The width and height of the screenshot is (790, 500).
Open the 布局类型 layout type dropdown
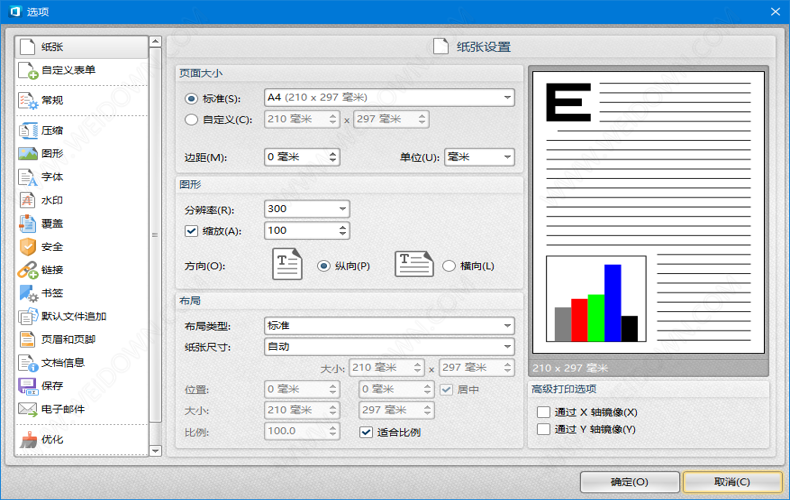(389, 326)
